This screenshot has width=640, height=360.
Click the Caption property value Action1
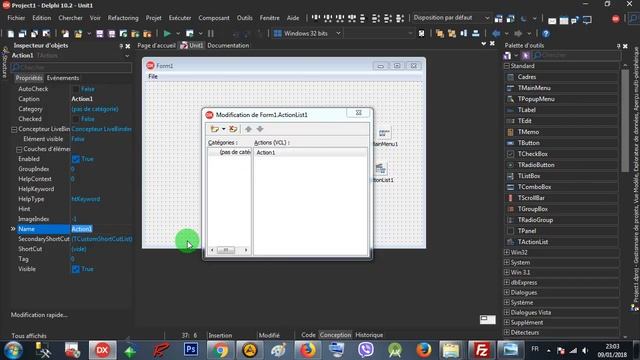[82, 99]
